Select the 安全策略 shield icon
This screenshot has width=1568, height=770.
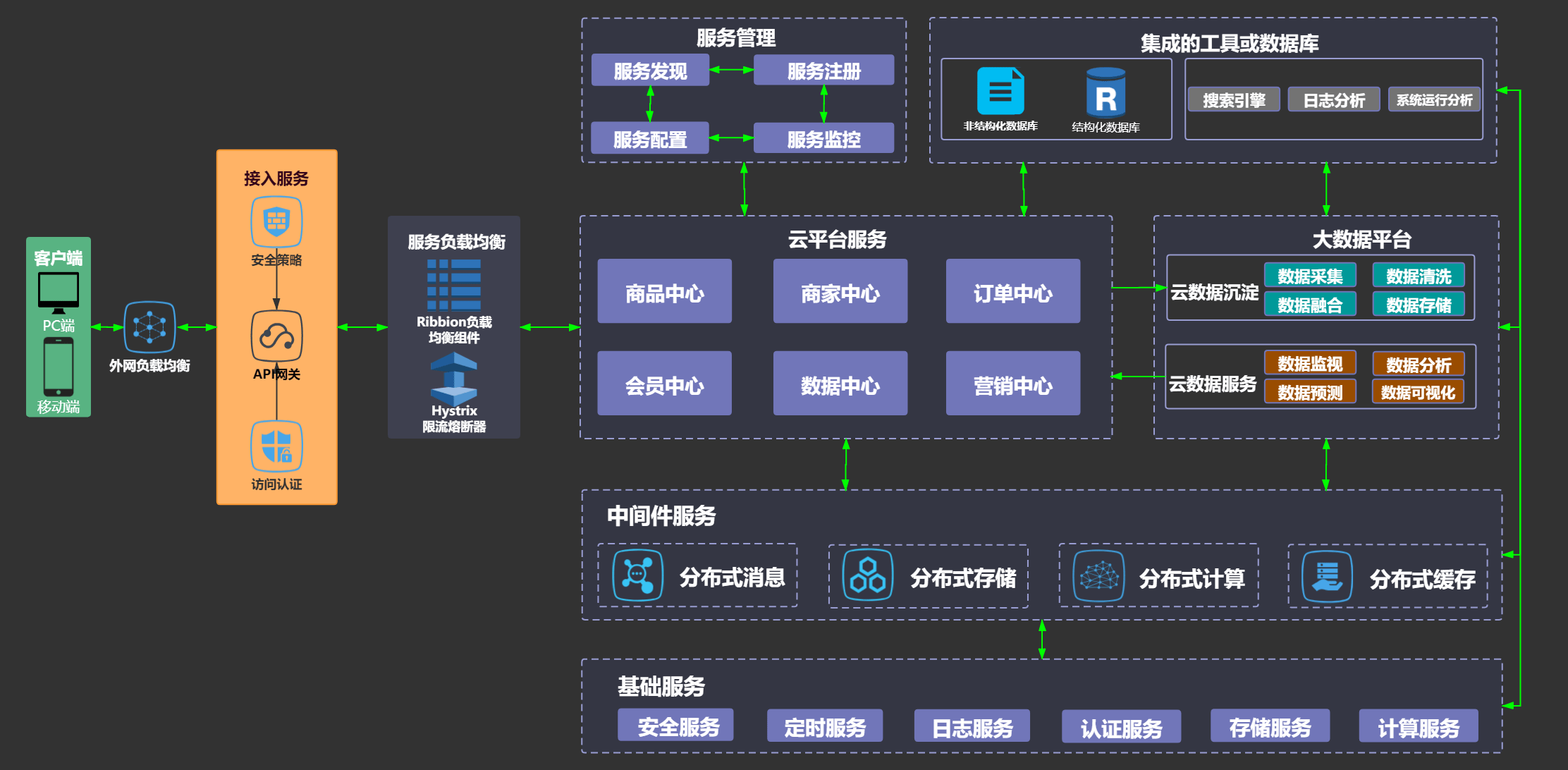click(276, 222)
